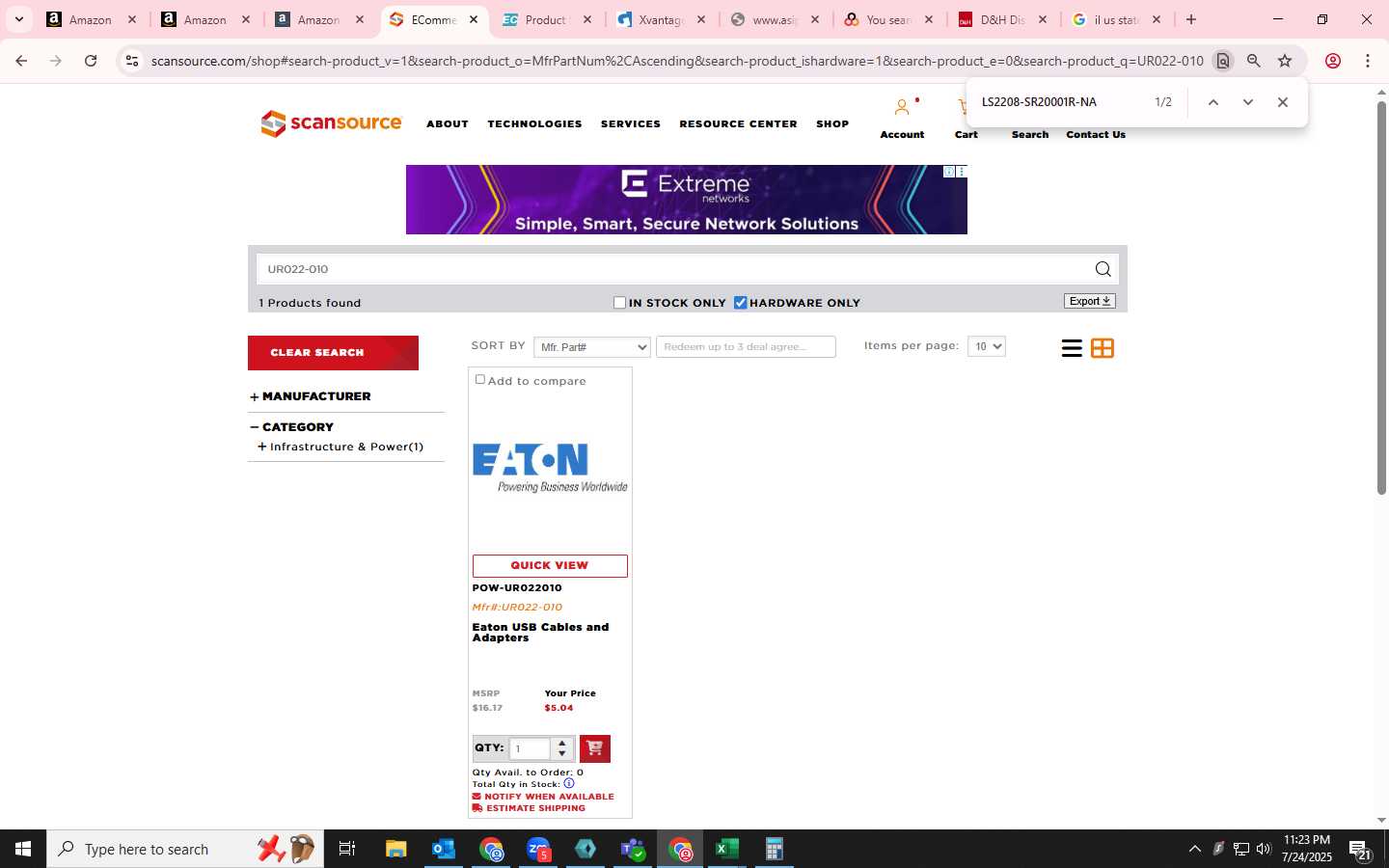Open Sort By Mfr. Part# dropdown
Image resolution: width=1389 pixels, height=868 pixels.
tap(592, 347)
